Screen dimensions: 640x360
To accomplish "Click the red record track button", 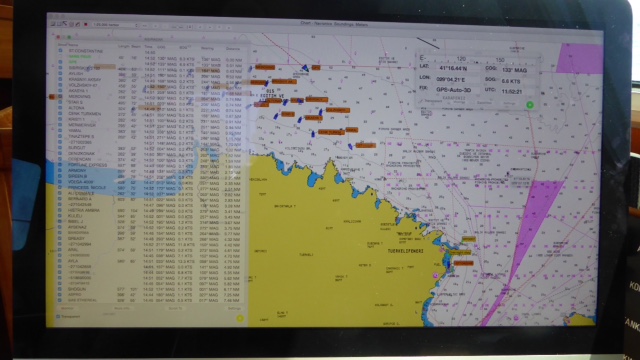I will 86,24.
